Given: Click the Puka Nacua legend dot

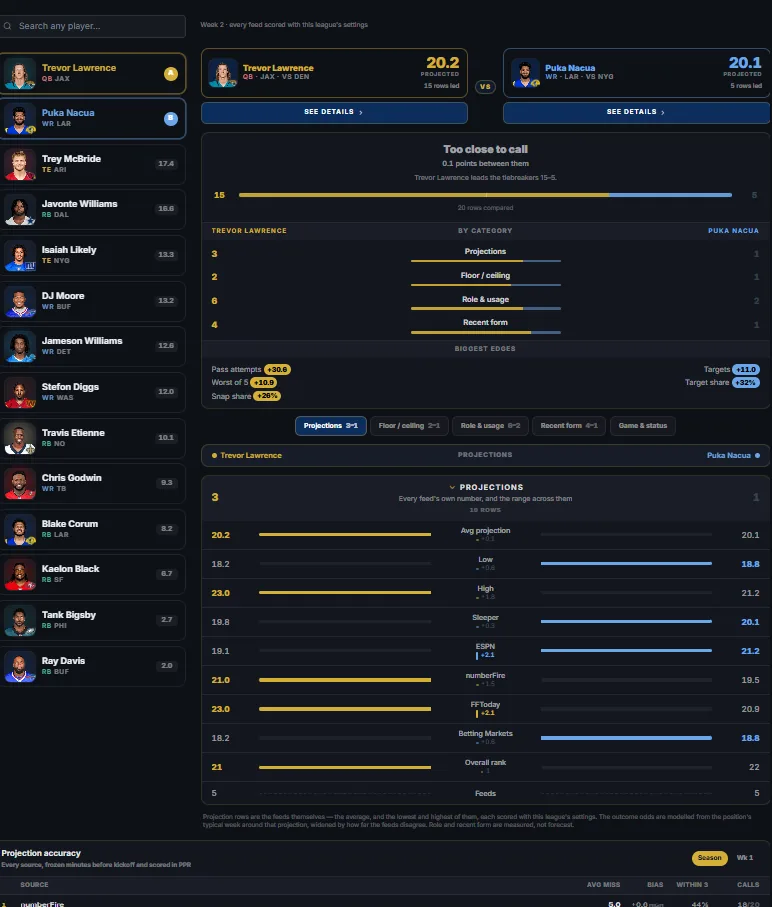Looking at the screenshot, I should [758, 456].
